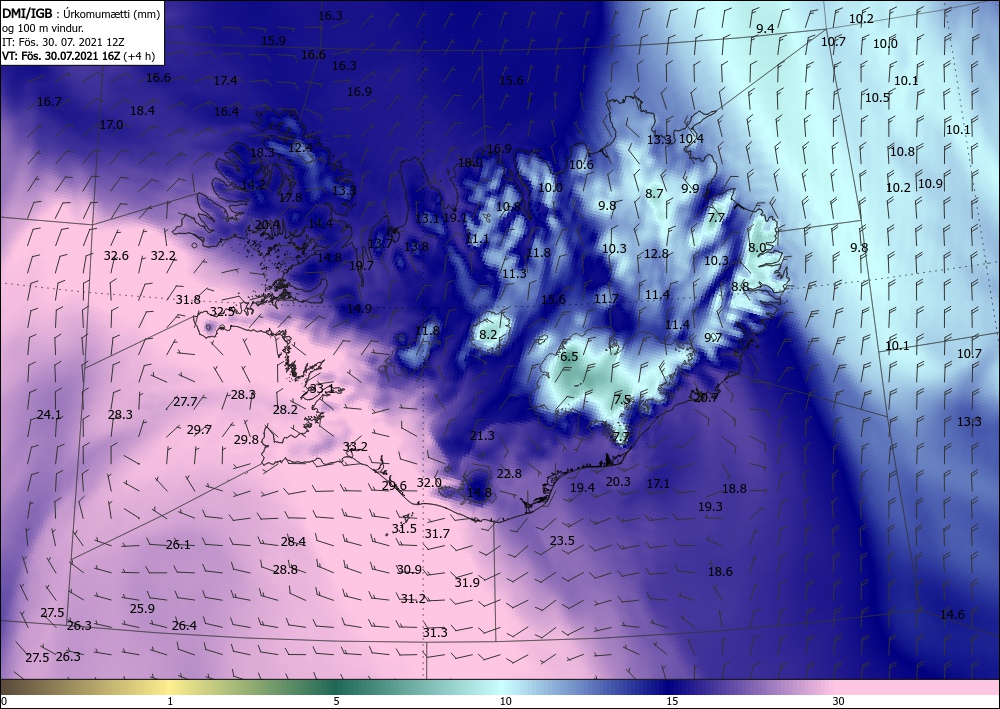Click the 14.9 value label

(x=359, y=308)
